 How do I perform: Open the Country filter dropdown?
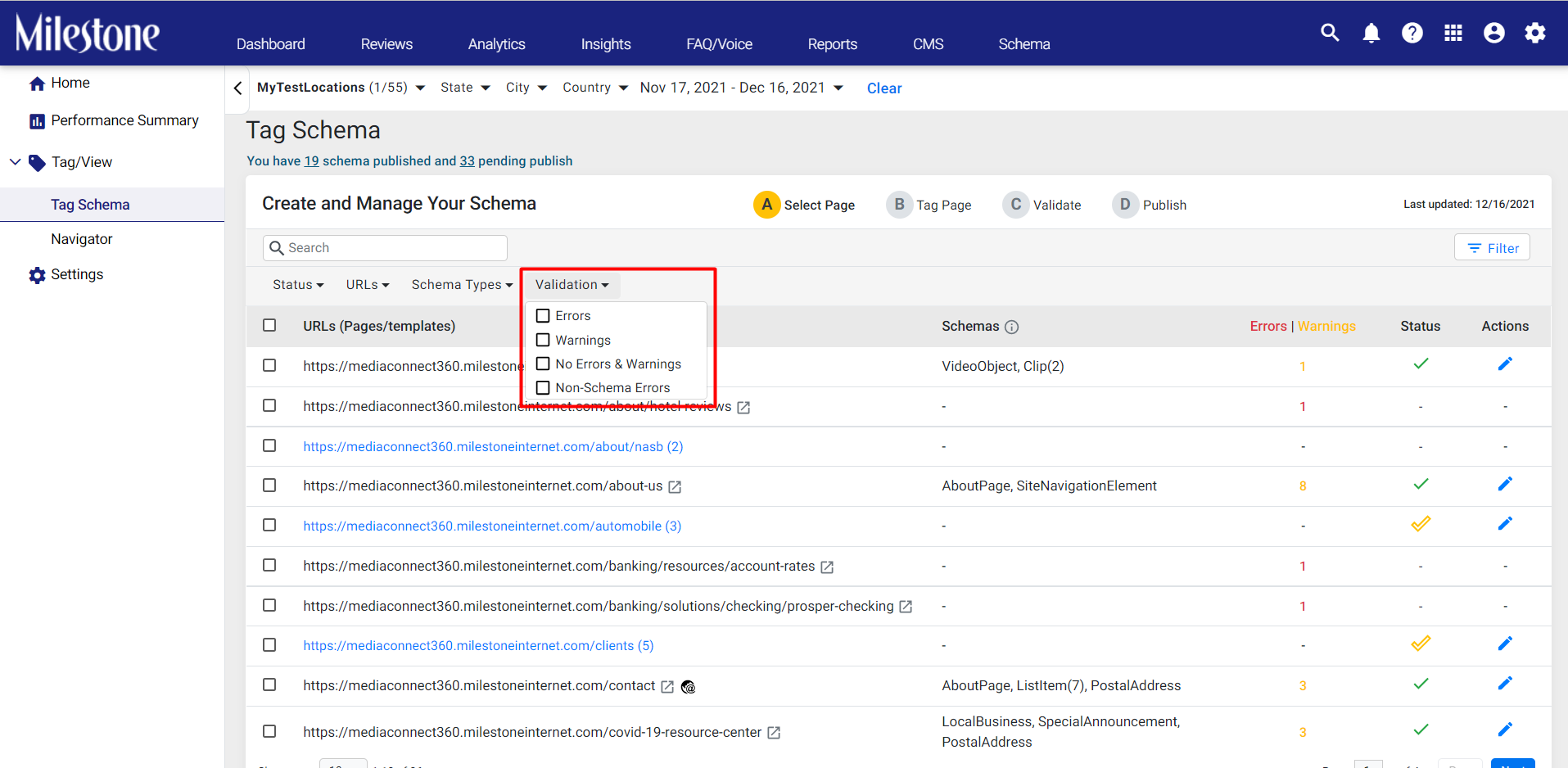[595, 88]
